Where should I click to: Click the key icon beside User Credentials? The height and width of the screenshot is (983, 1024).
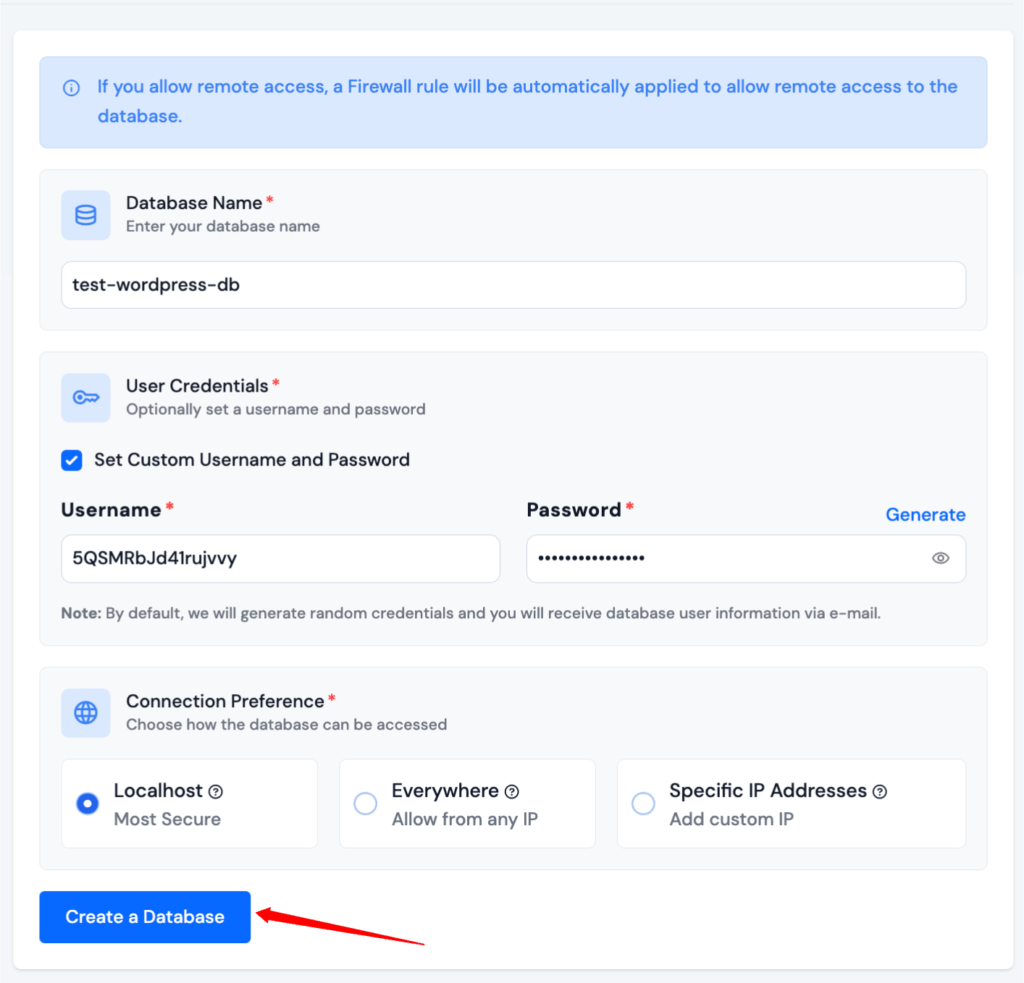tap(86, 397)
